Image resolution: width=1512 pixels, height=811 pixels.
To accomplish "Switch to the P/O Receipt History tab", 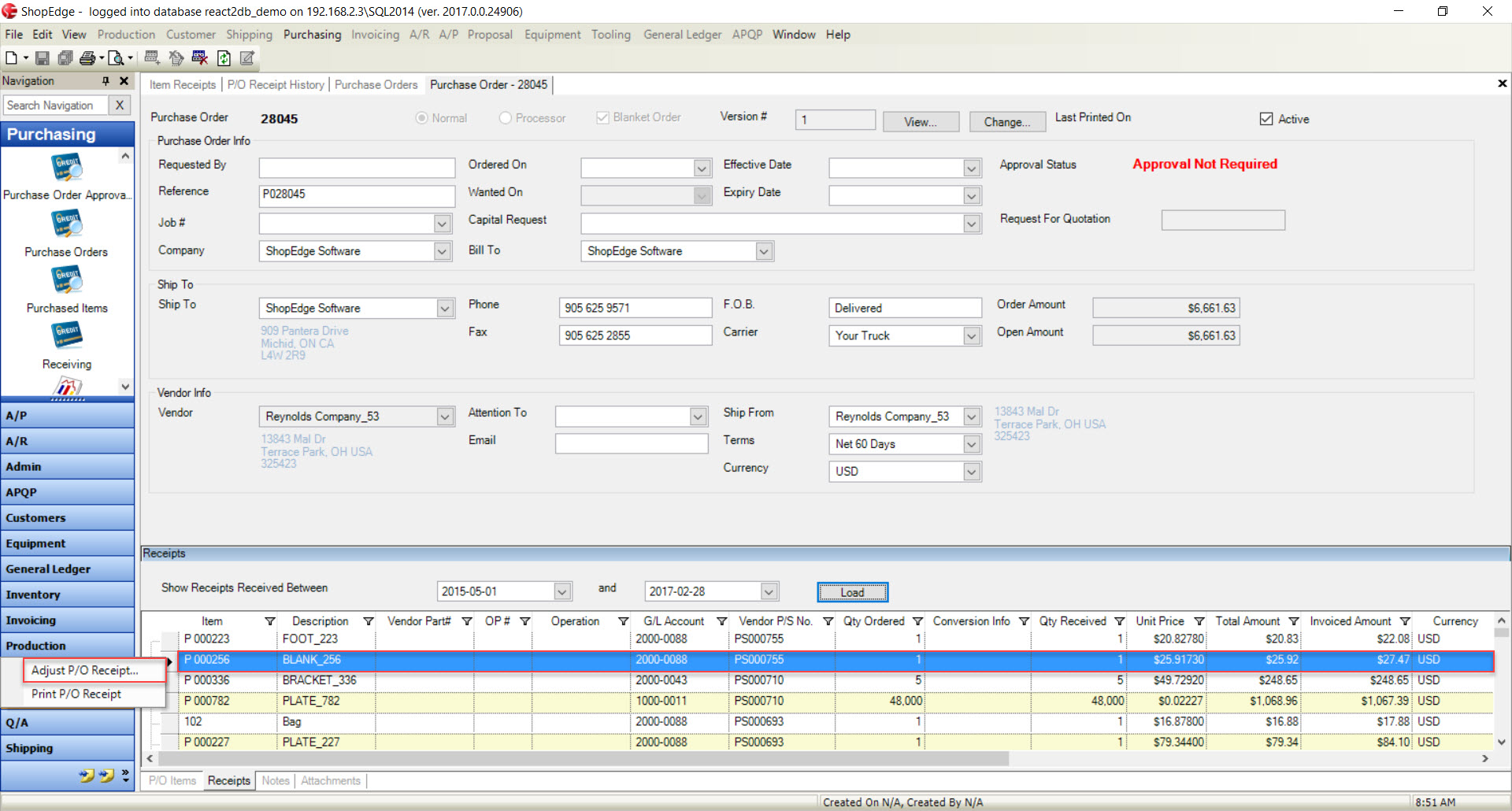I will 276,85.
